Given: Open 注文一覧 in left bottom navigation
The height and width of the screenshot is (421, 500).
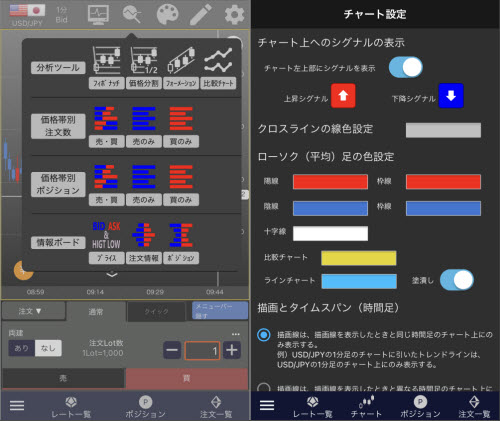Looking at the screenshot, I should 216,407.
